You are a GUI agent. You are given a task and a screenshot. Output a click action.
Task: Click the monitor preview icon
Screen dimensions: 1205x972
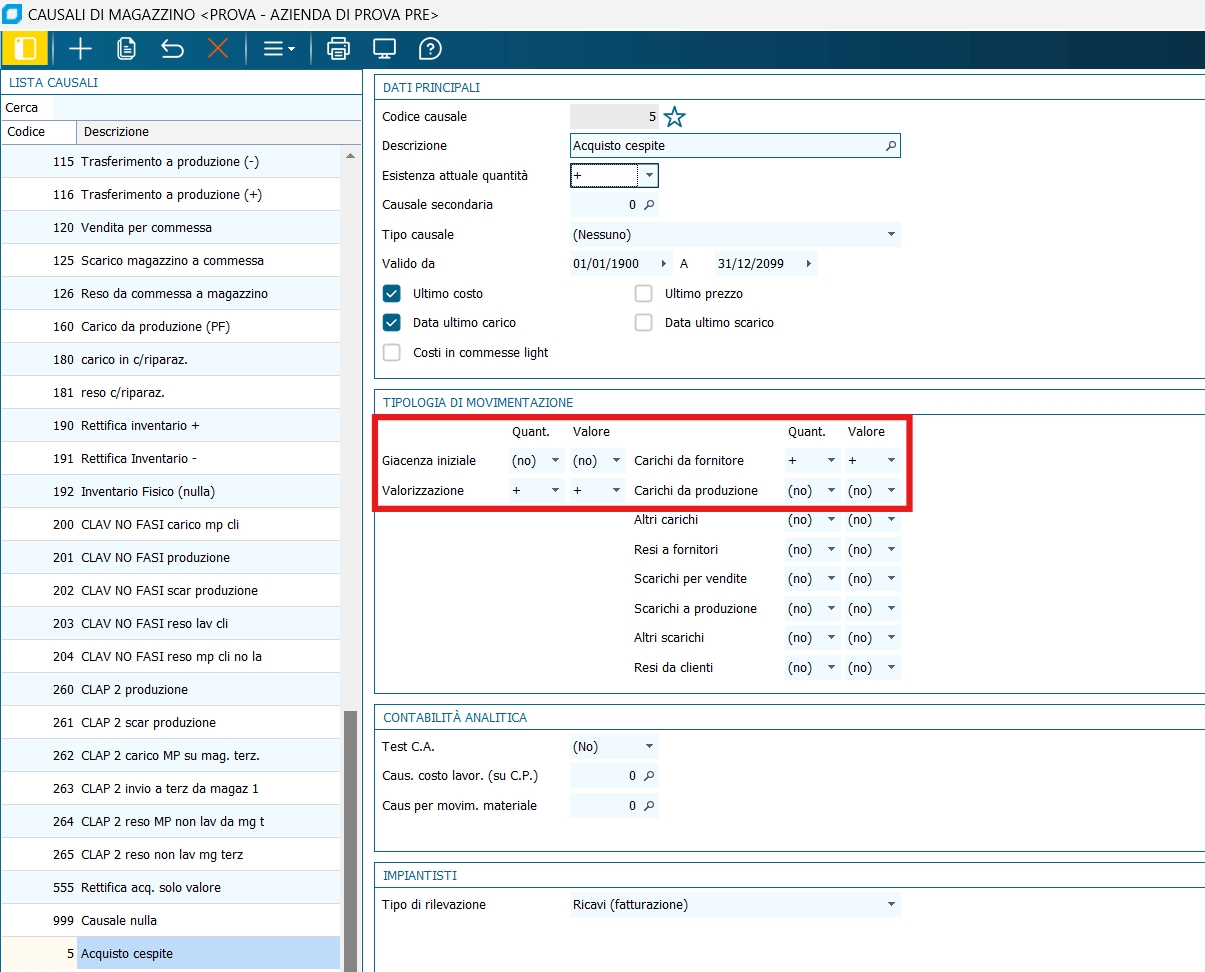click(384, 49)
